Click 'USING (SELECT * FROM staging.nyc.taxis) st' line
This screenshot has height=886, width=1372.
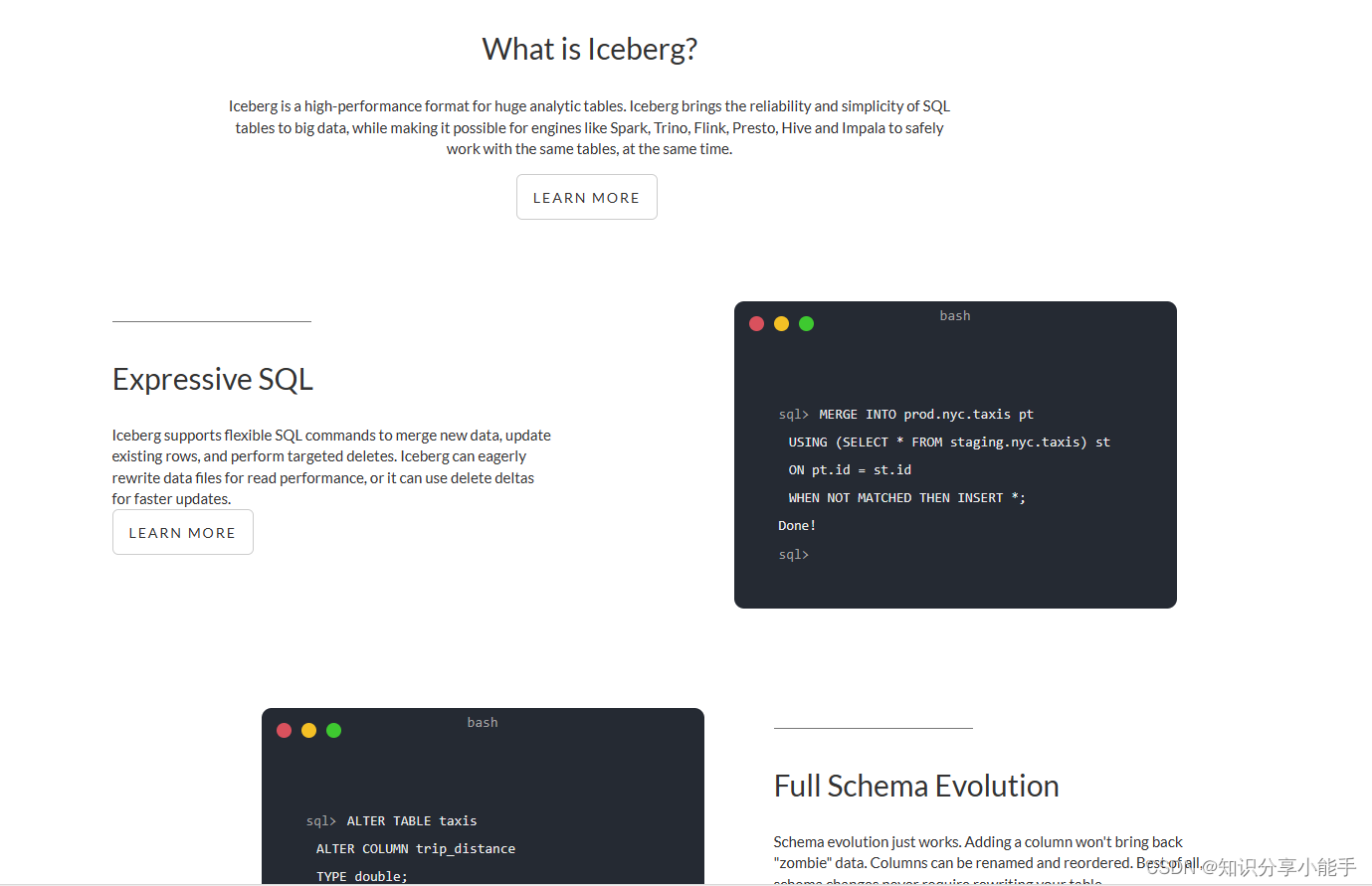949,443
